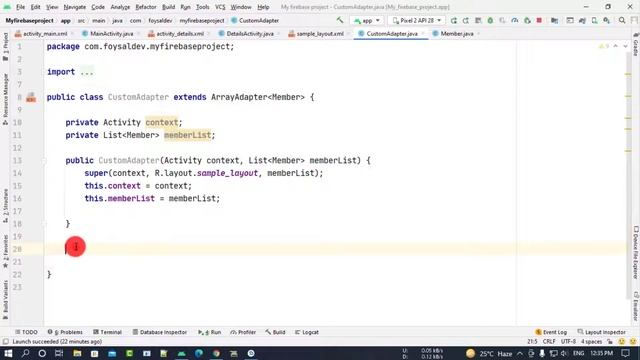The height and width of the screenshot is (360, 640).
Task: Click the Attach Debugger to Process icon
Action: (527, 20)
